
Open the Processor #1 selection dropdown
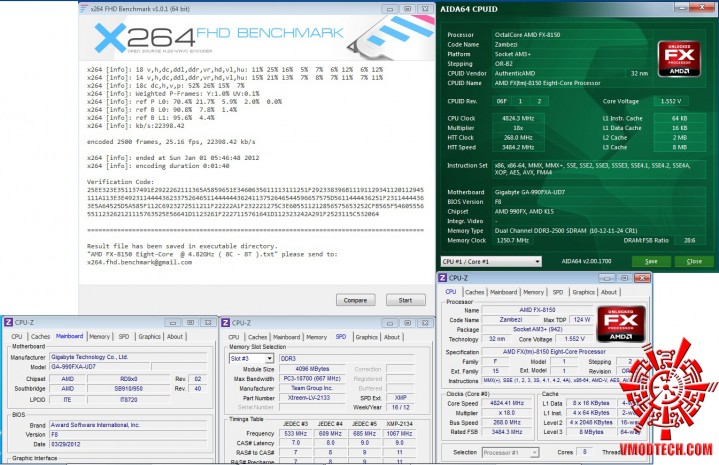pyautogui.click(x=510, y=453)
